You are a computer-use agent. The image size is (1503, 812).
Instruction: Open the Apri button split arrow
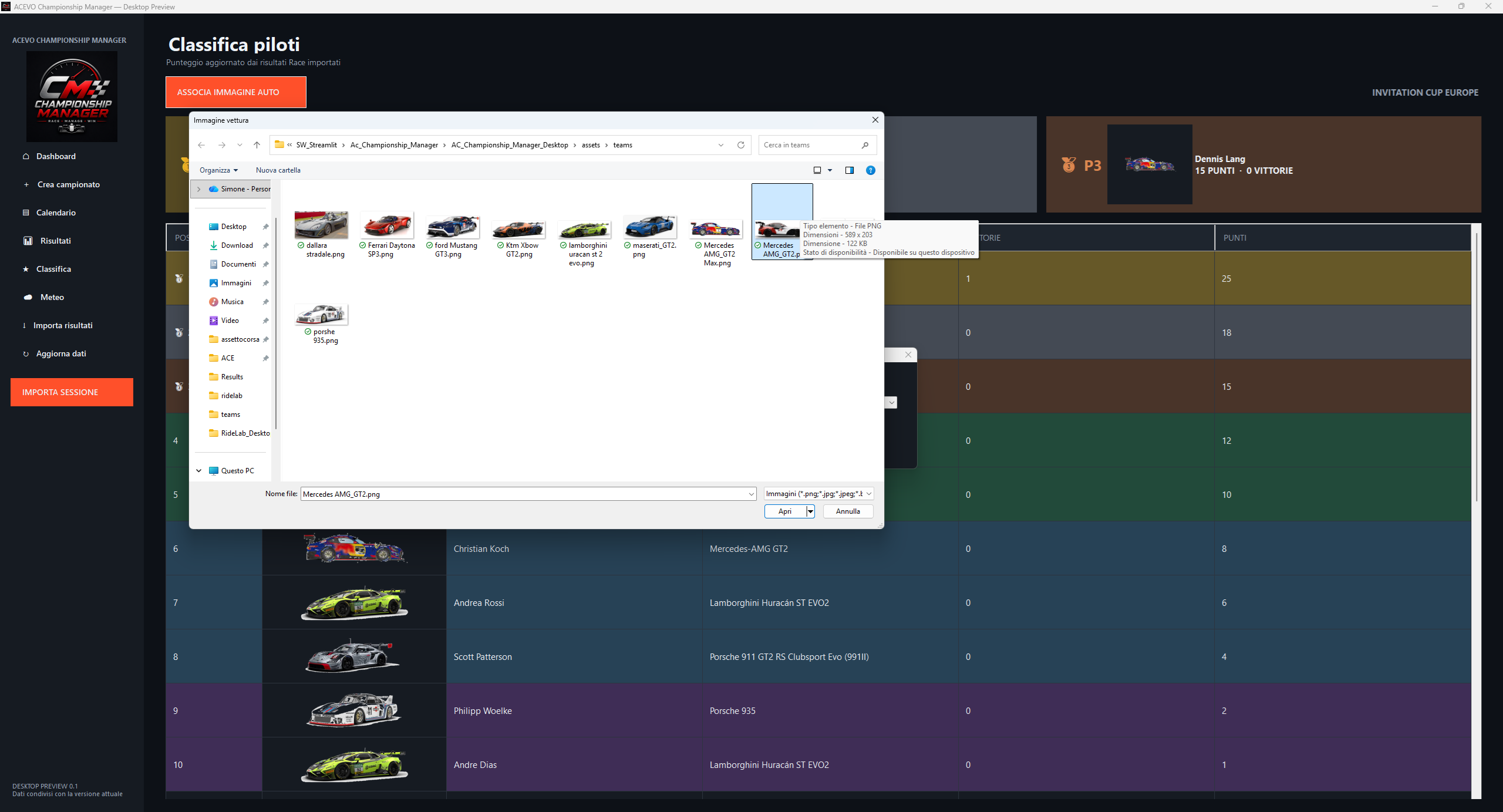coord(810,511)
